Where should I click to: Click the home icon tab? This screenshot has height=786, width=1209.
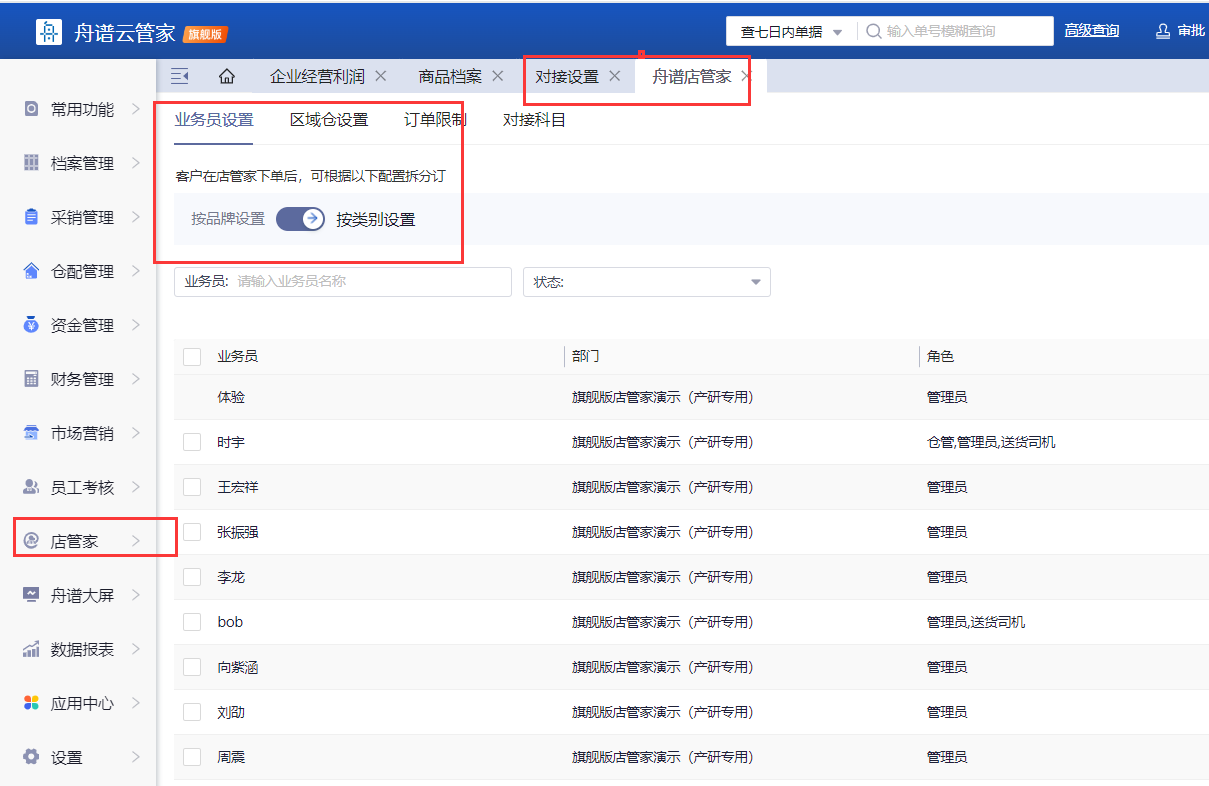[x=227, y=77]
